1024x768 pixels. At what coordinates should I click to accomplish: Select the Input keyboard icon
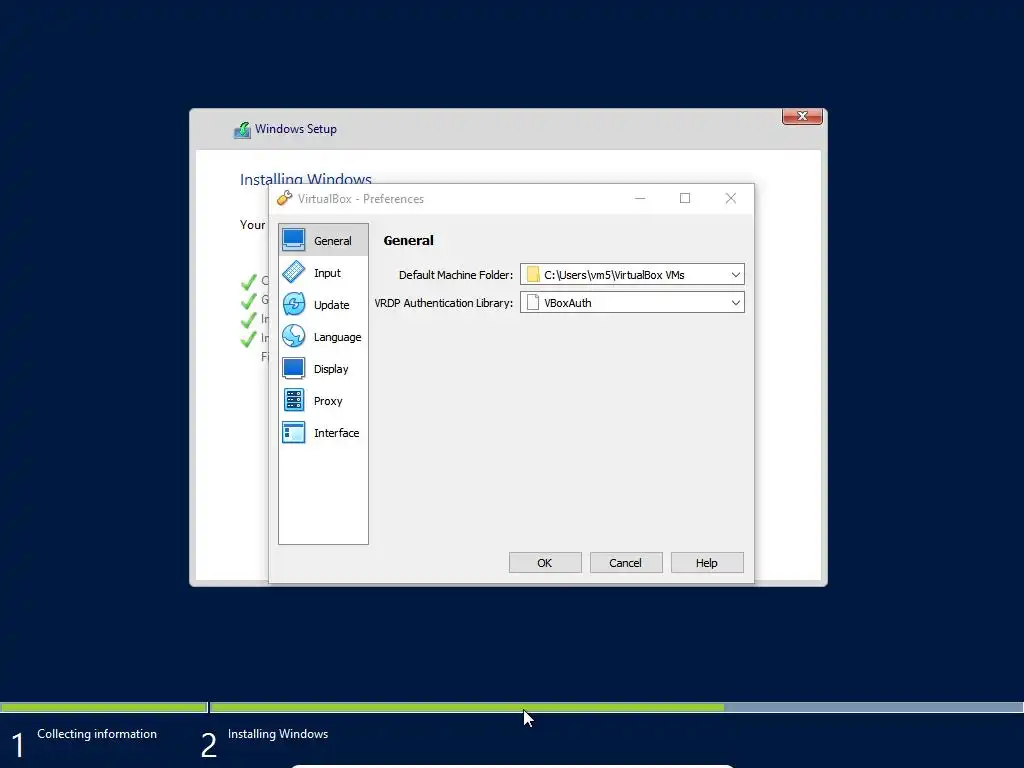(x=293, y=272)
